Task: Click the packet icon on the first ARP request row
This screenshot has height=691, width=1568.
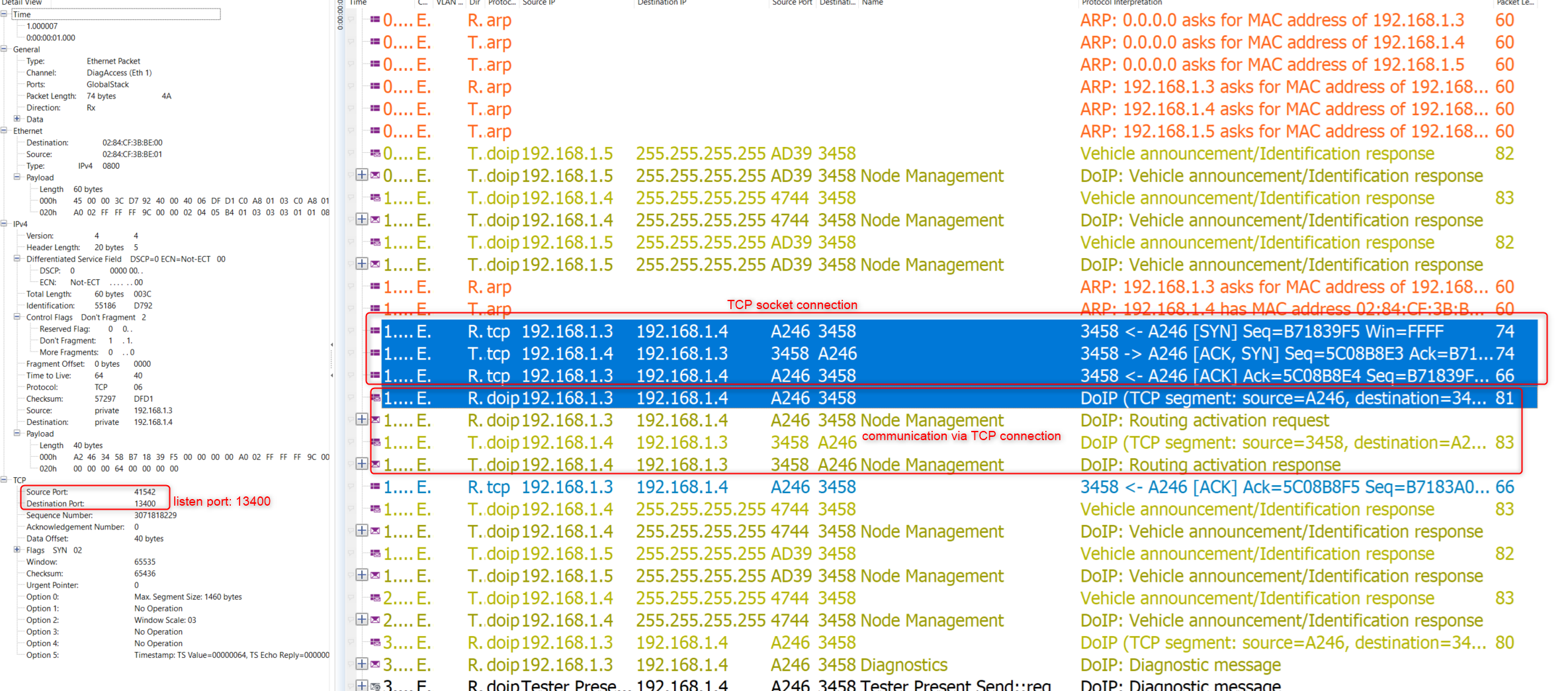Action: [x=375, y=21]
